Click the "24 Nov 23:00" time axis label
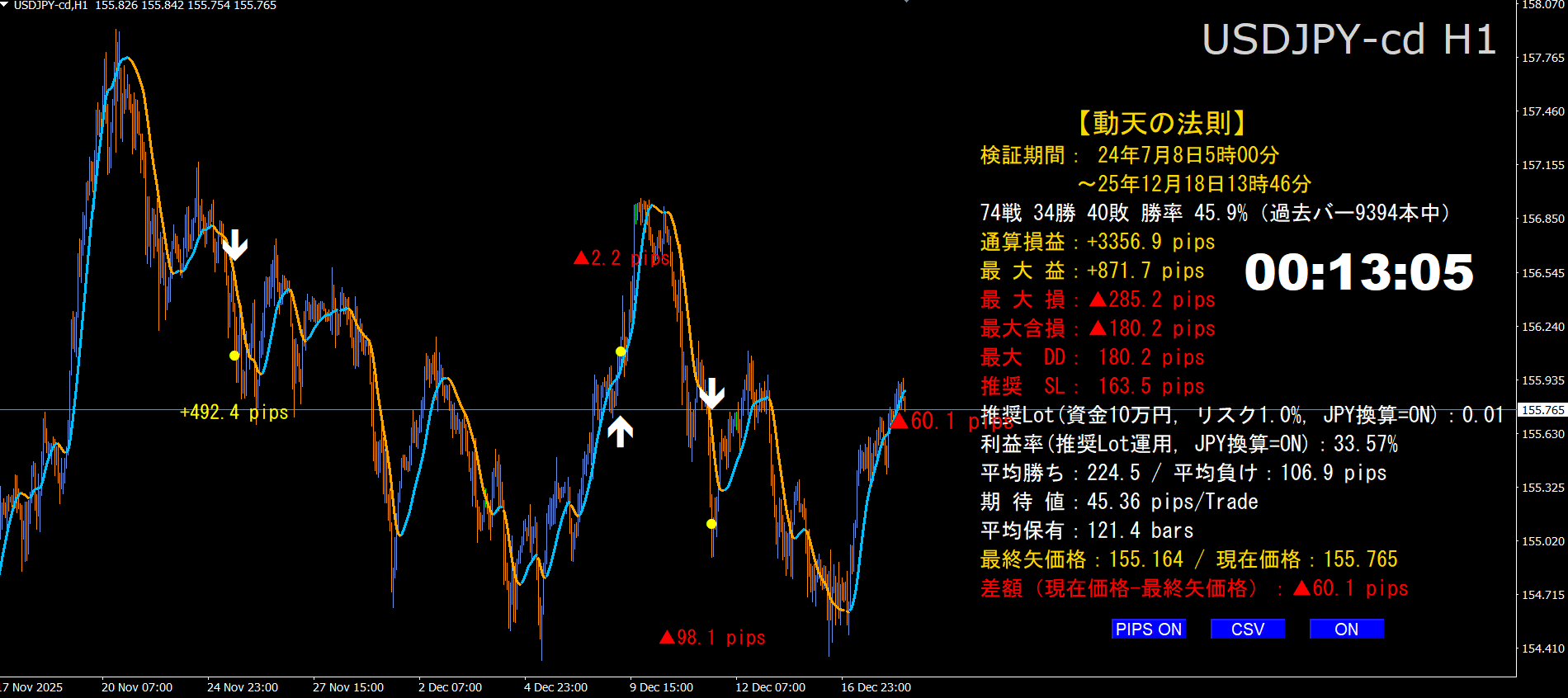This screenshot has width=1568, height=698. click(243, 687)
